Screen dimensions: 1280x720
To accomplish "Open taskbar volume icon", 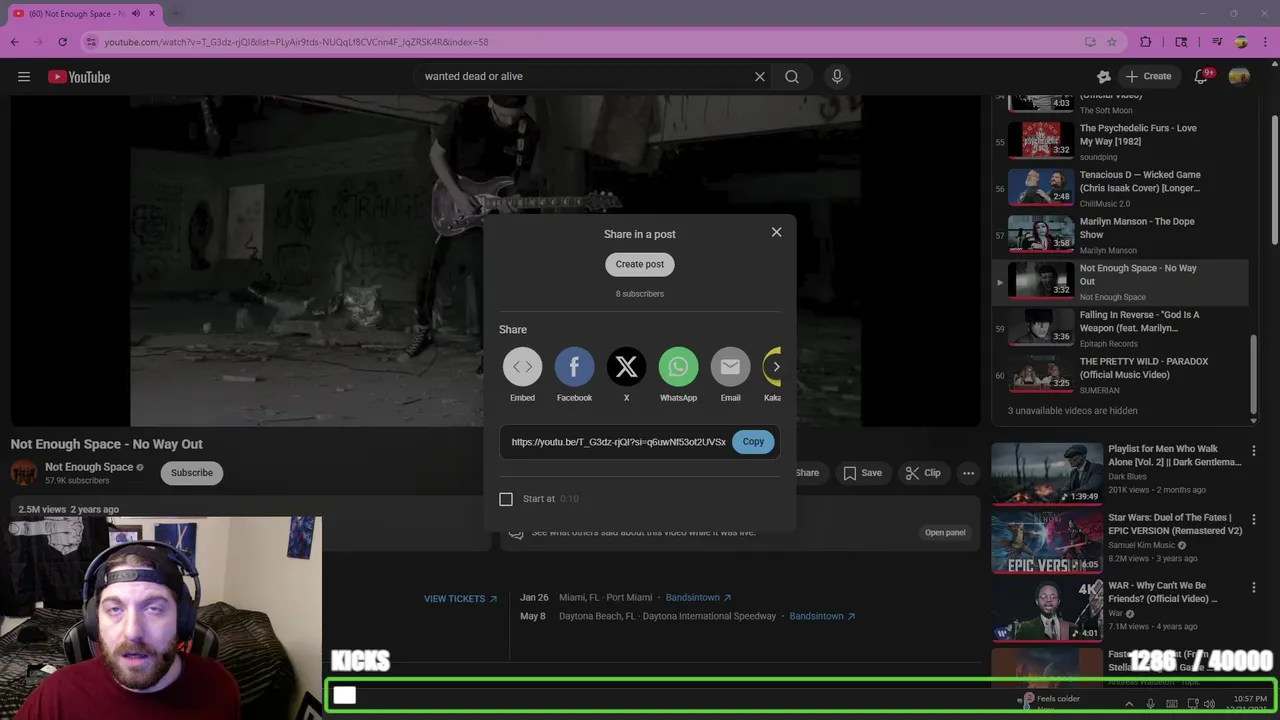I will tap(1210, 704).
